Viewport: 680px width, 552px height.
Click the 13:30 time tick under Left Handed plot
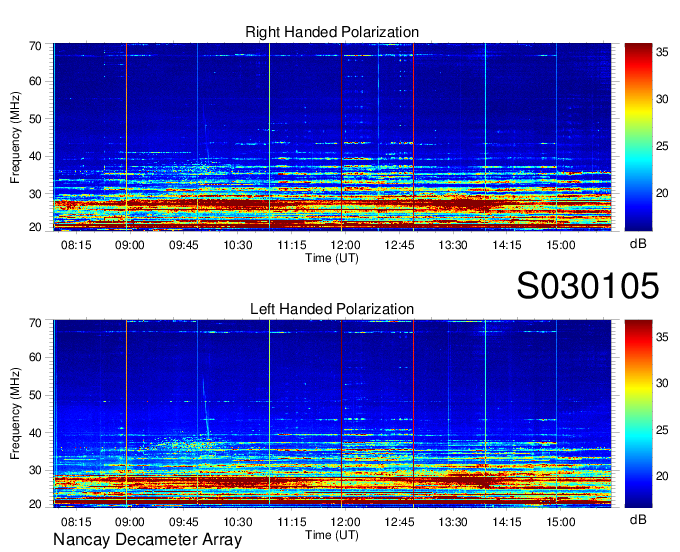click(x=453, y=522)
